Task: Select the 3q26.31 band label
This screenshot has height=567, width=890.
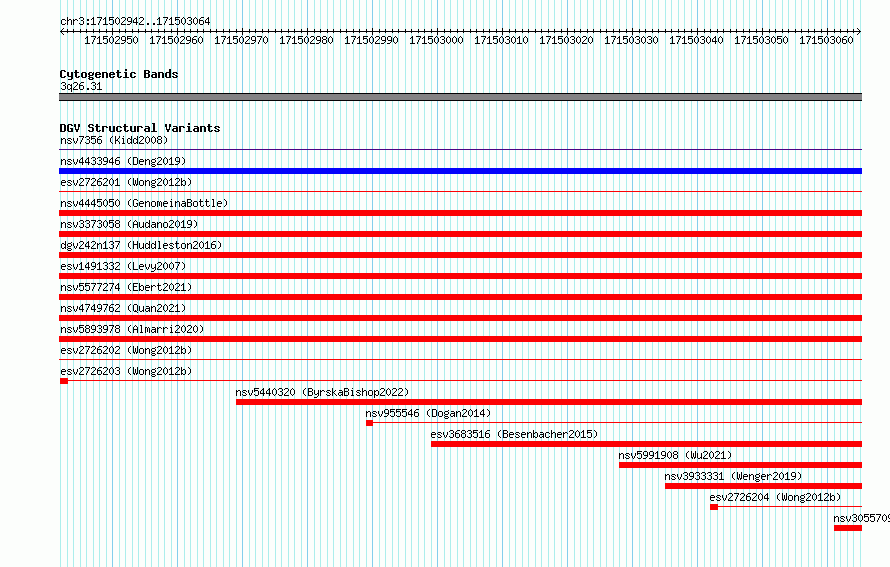Action: [81, 86]
